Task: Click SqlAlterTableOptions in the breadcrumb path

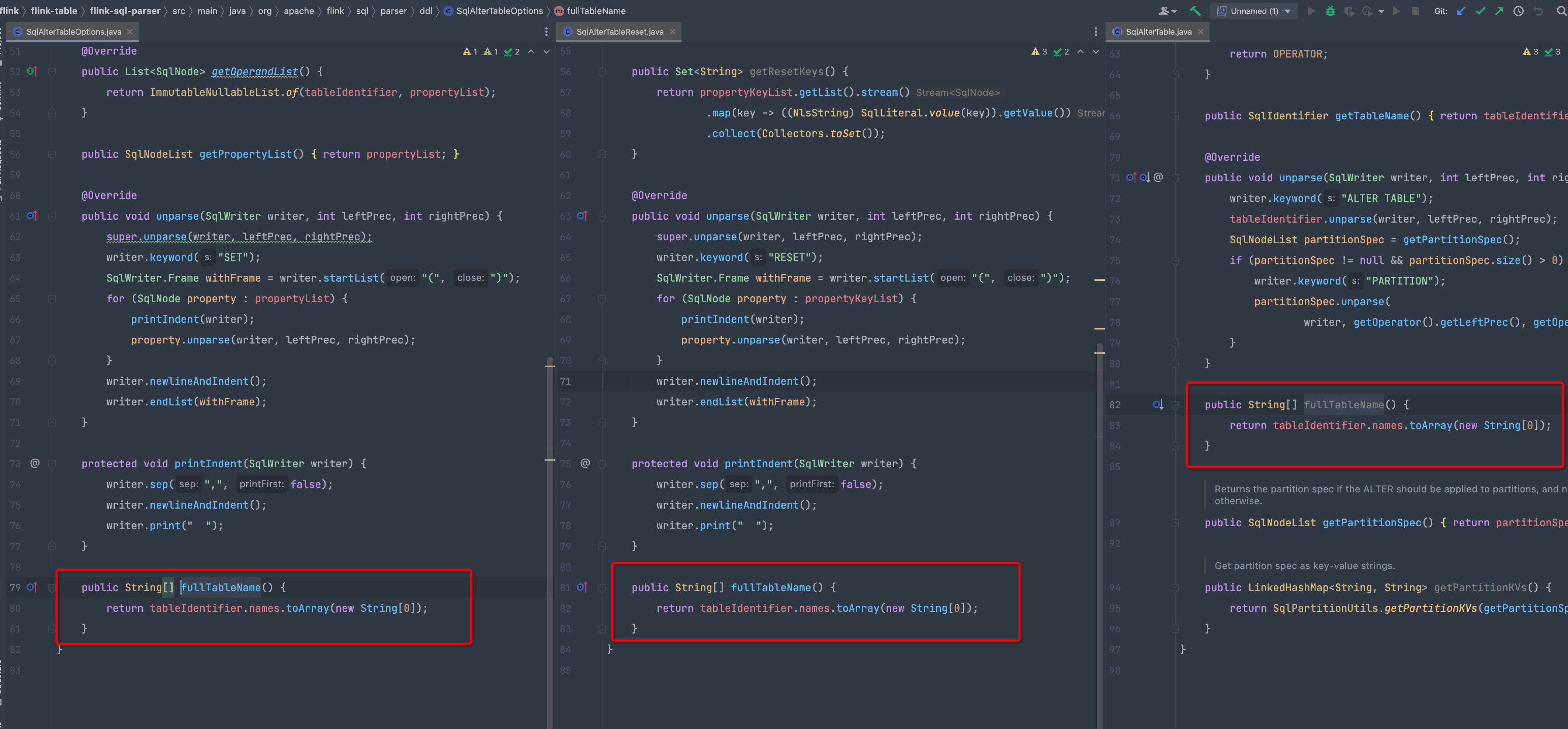Action: click(499, 11)
